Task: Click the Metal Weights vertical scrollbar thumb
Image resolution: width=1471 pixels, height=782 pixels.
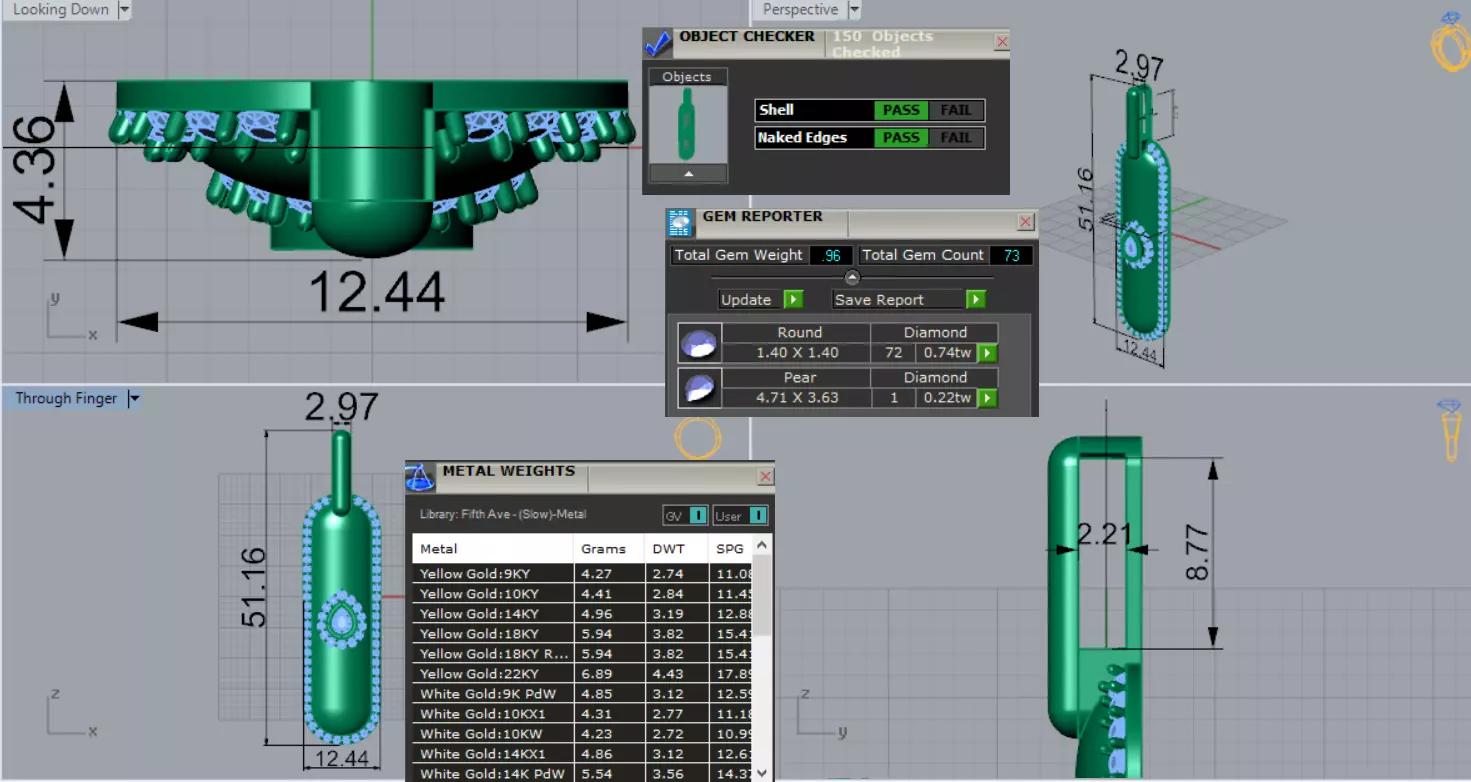Action: pos(762,596)
